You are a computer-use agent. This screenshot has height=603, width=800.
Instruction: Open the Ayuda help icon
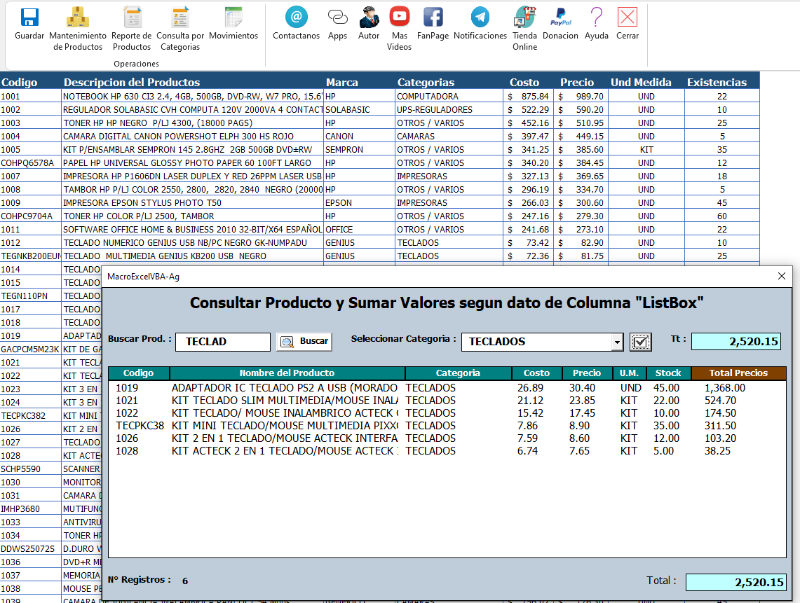(x=596, y=17)
